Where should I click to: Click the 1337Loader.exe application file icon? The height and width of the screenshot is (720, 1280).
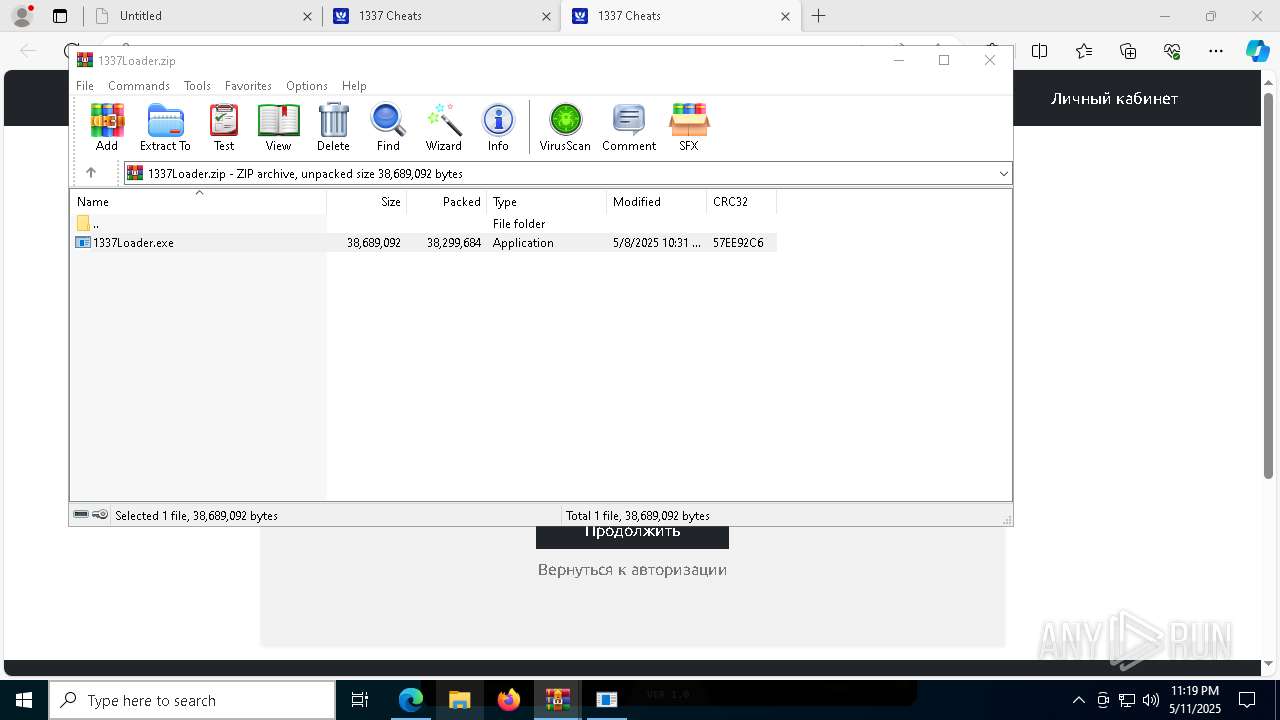[83, 243]
